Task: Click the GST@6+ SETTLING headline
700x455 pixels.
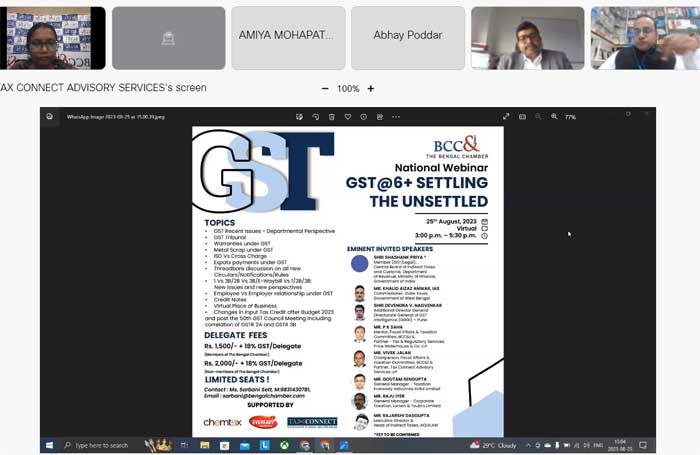Action: (x=417, y=183)
